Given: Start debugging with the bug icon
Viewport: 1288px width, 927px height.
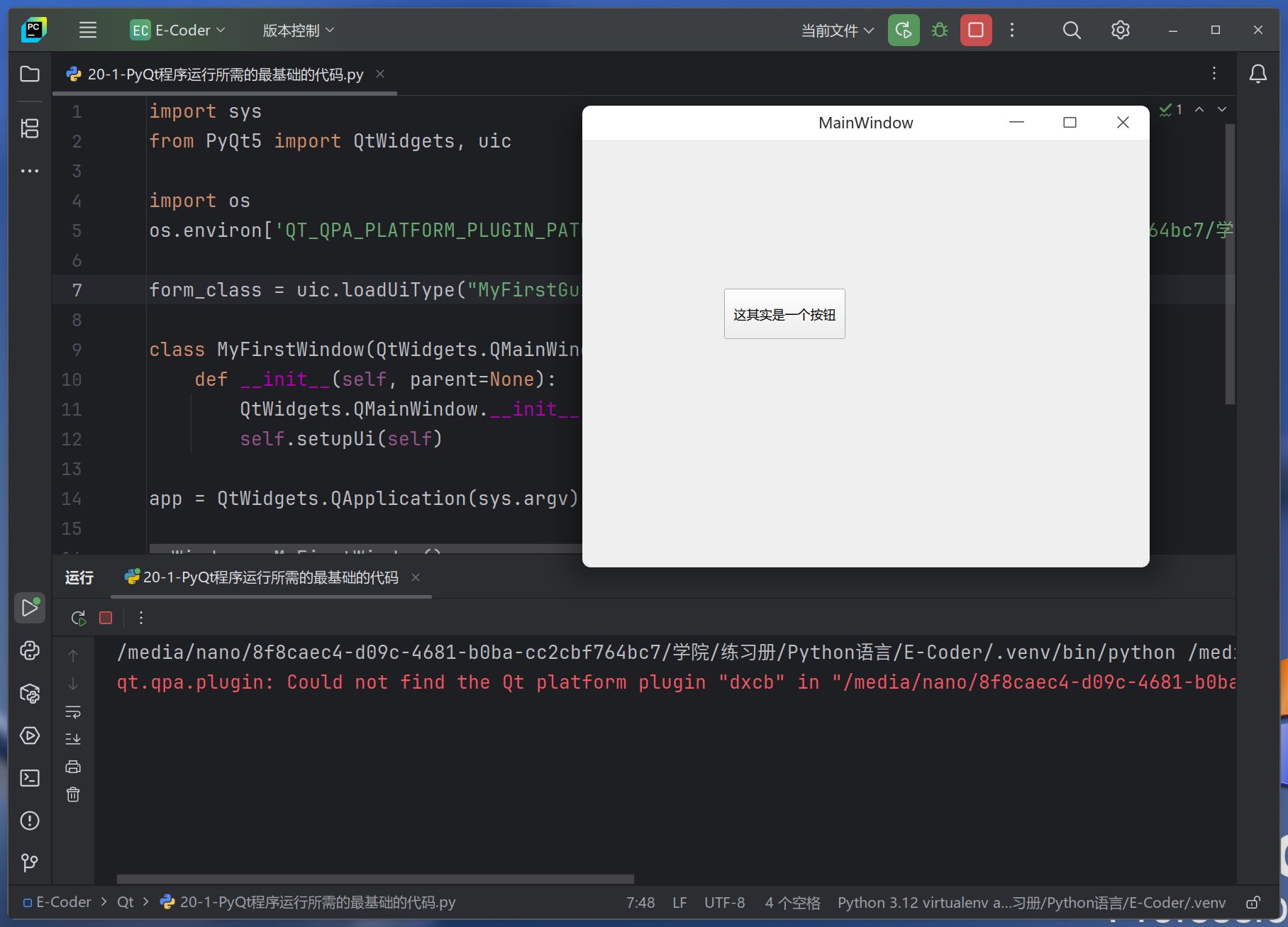Looking at the screenshot, I should coord(940,30).
